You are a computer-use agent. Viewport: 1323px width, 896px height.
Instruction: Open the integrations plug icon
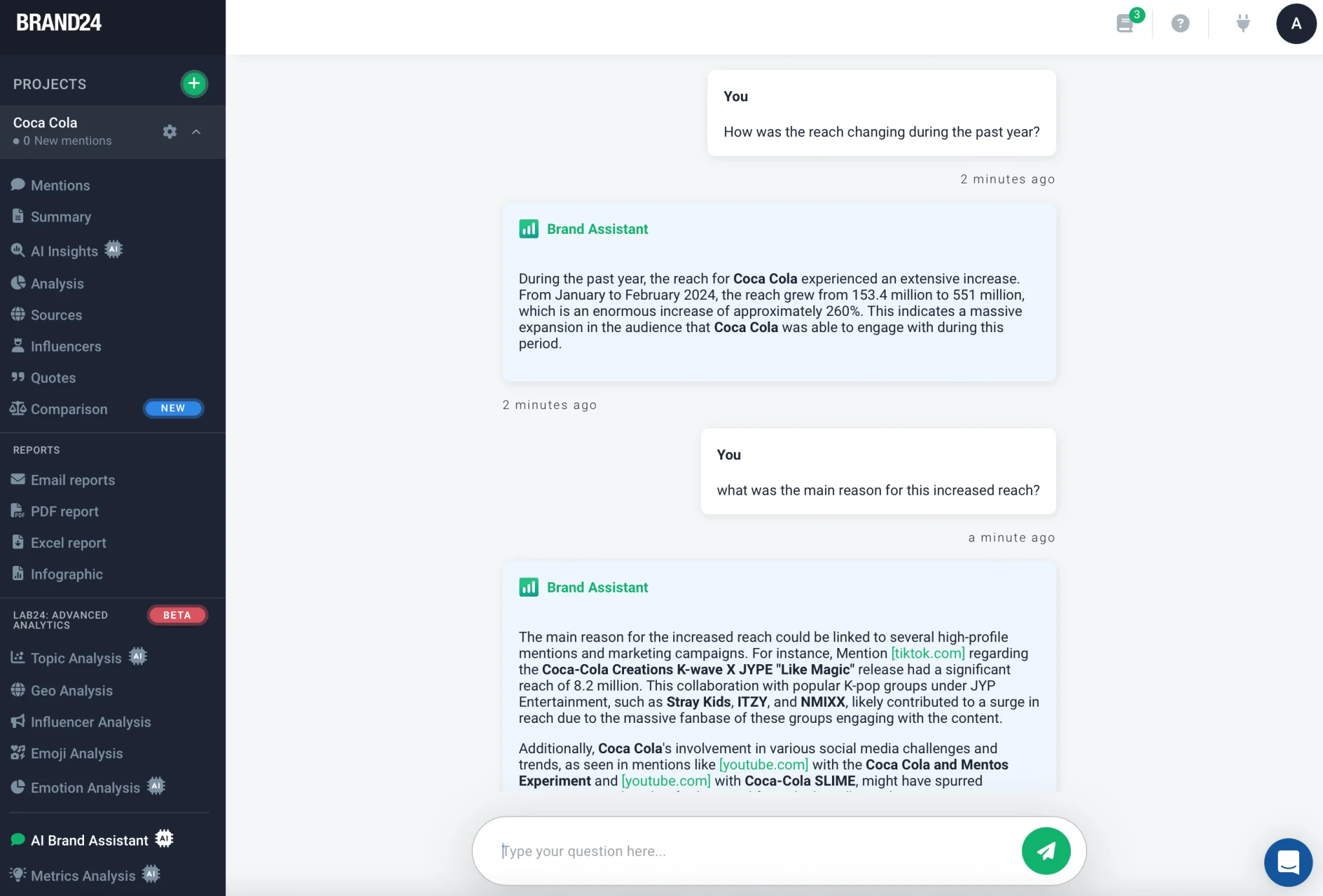[1243, 24]
